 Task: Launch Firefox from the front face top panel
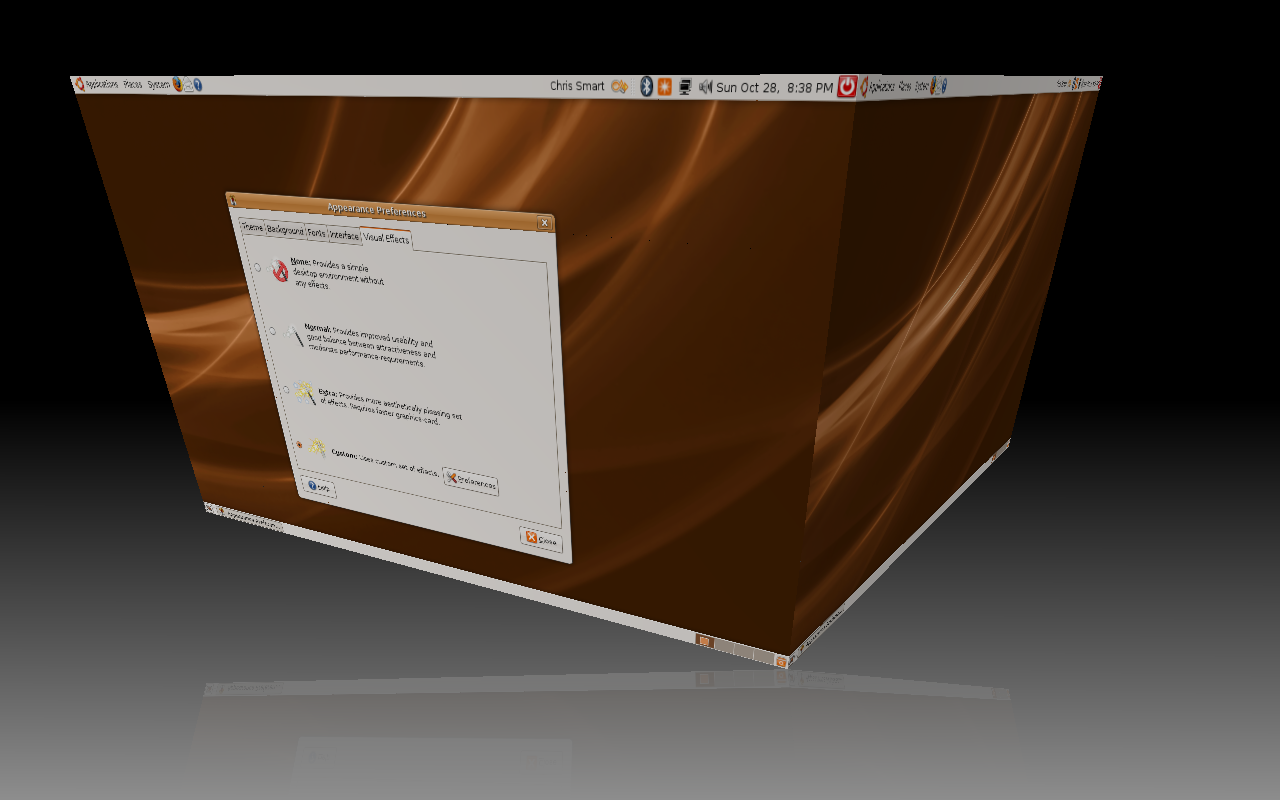pos(177,85)
